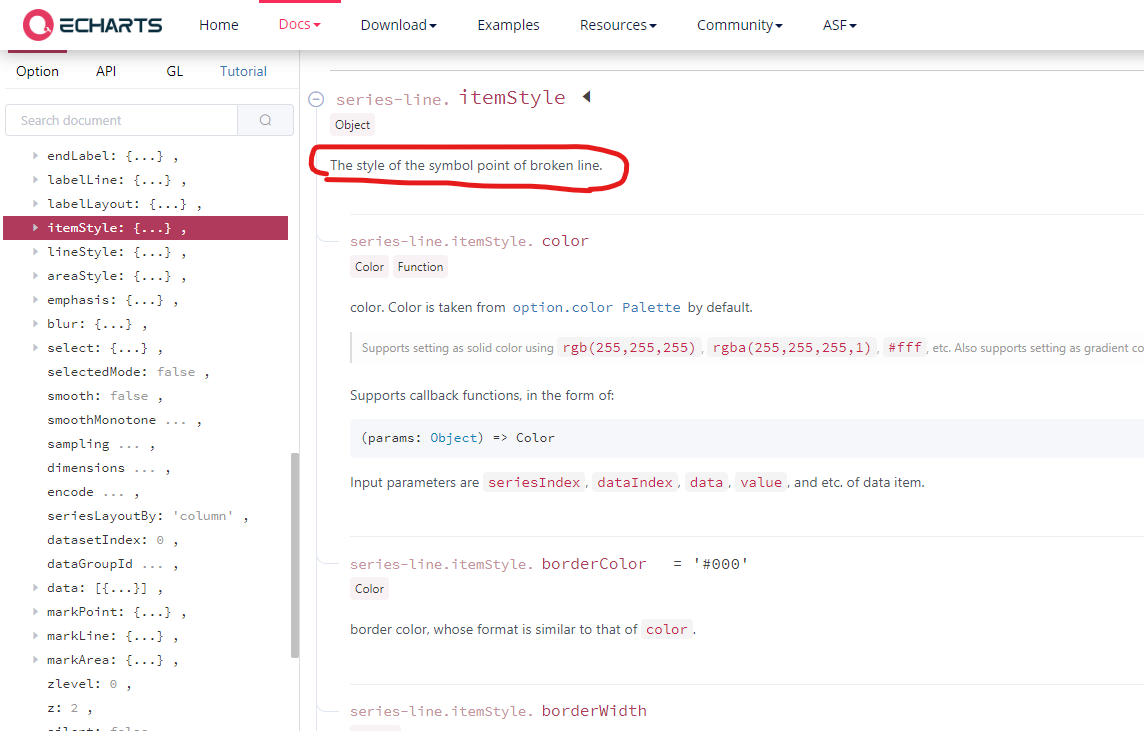Click the color link in borderColor description
The height and width of the screenshot is (731, 1144).
pos(667,629)
